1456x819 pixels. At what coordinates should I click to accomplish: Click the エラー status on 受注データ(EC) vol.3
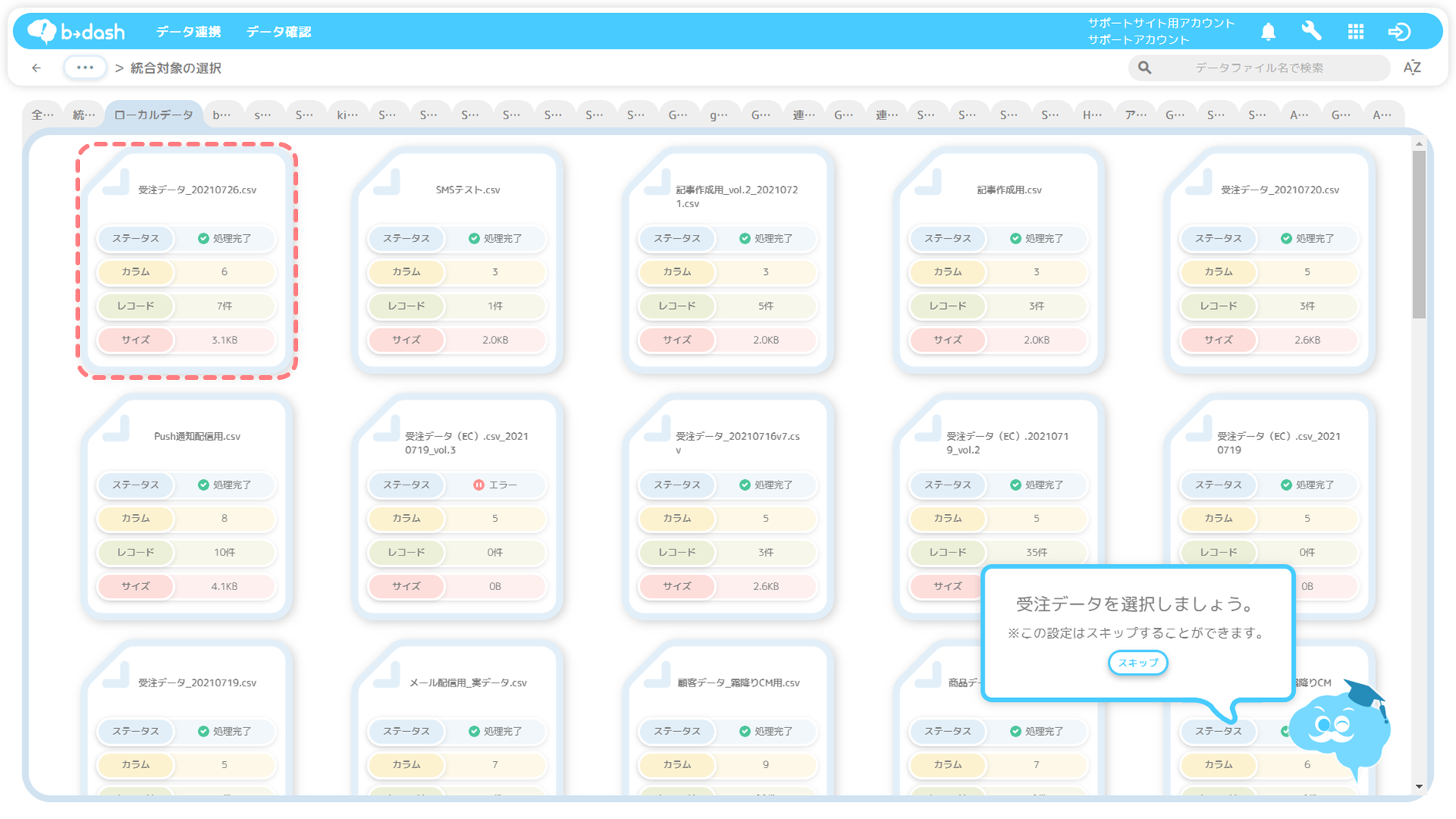(495, 485)
